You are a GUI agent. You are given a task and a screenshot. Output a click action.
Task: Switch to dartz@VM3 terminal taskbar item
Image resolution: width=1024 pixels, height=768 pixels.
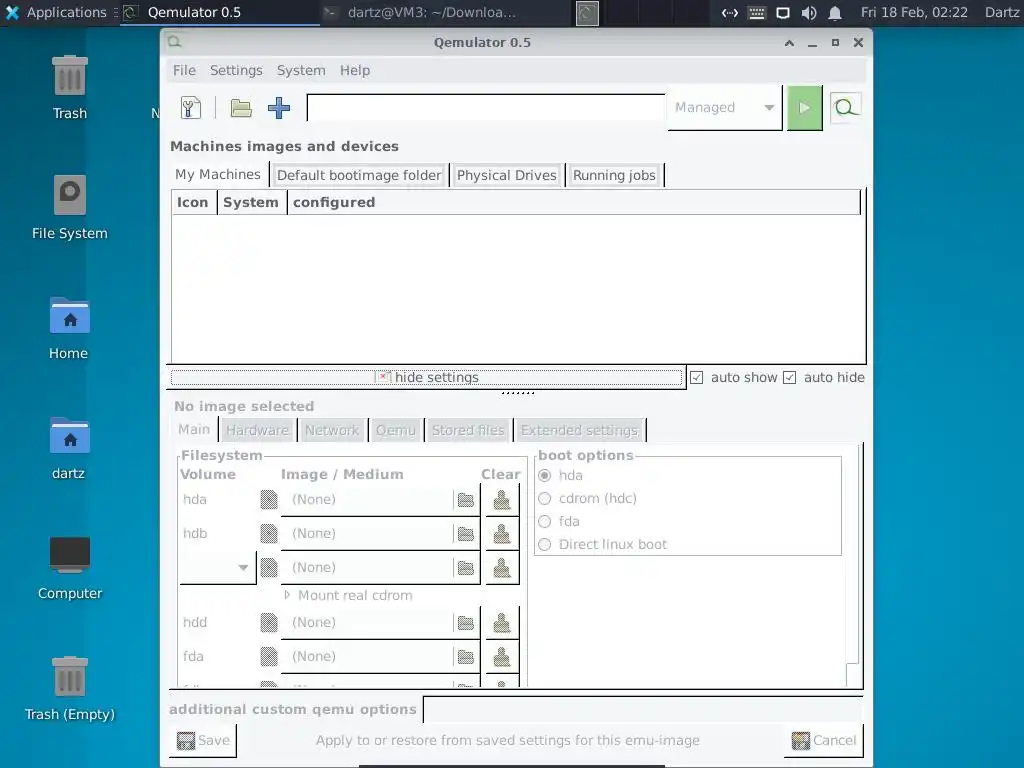[423, 12]
